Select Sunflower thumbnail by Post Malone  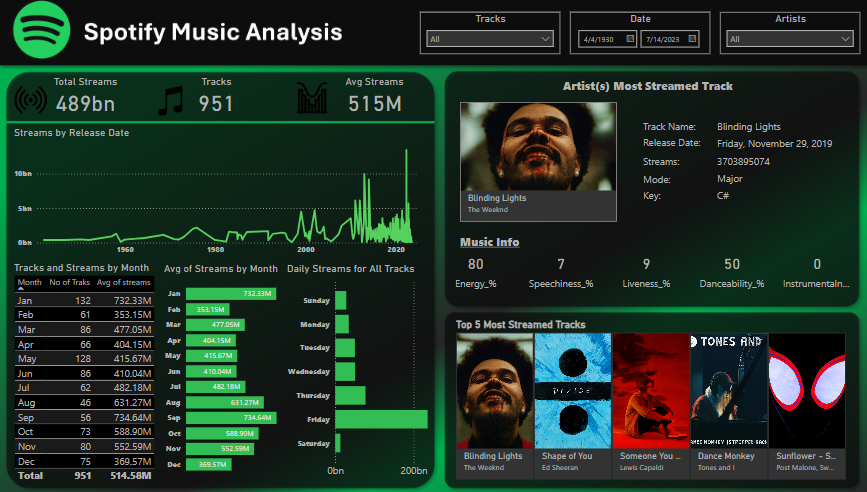807,405
